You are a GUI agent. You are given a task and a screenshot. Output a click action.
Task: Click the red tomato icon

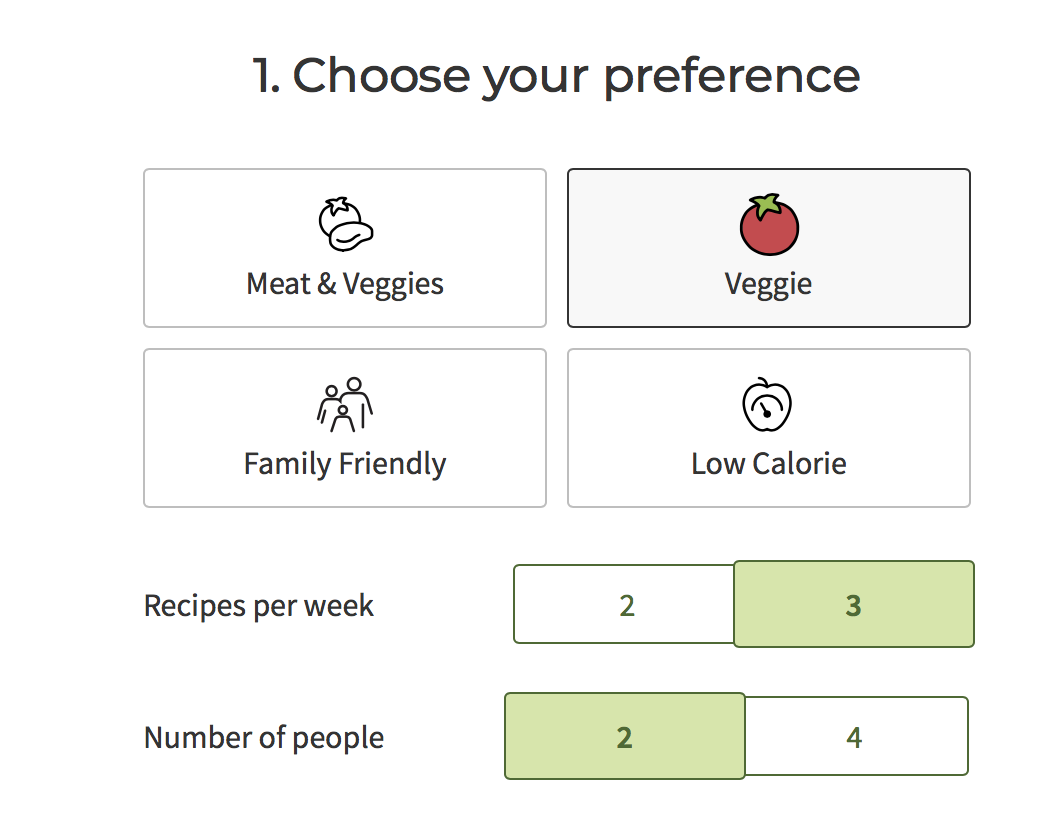click(x=769, y=224)
